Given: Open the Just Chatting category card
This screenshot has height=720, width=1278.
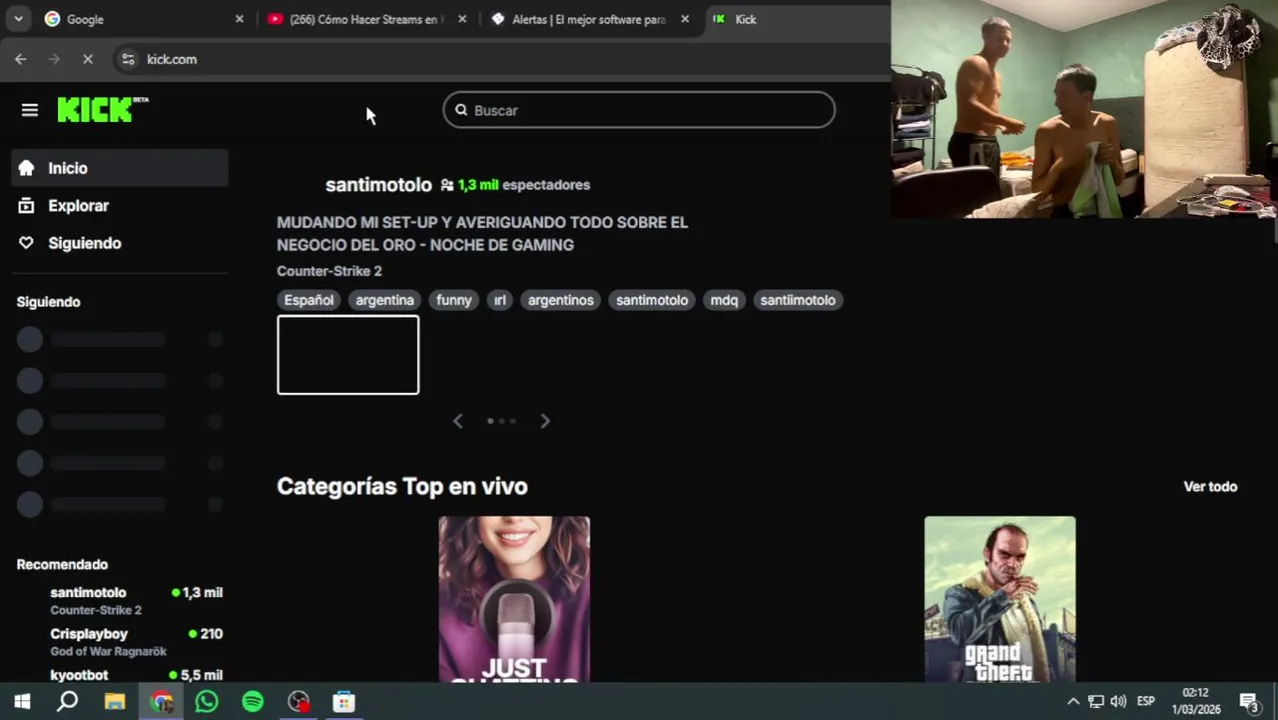Looking at the screenshot, I should [514, 599].
